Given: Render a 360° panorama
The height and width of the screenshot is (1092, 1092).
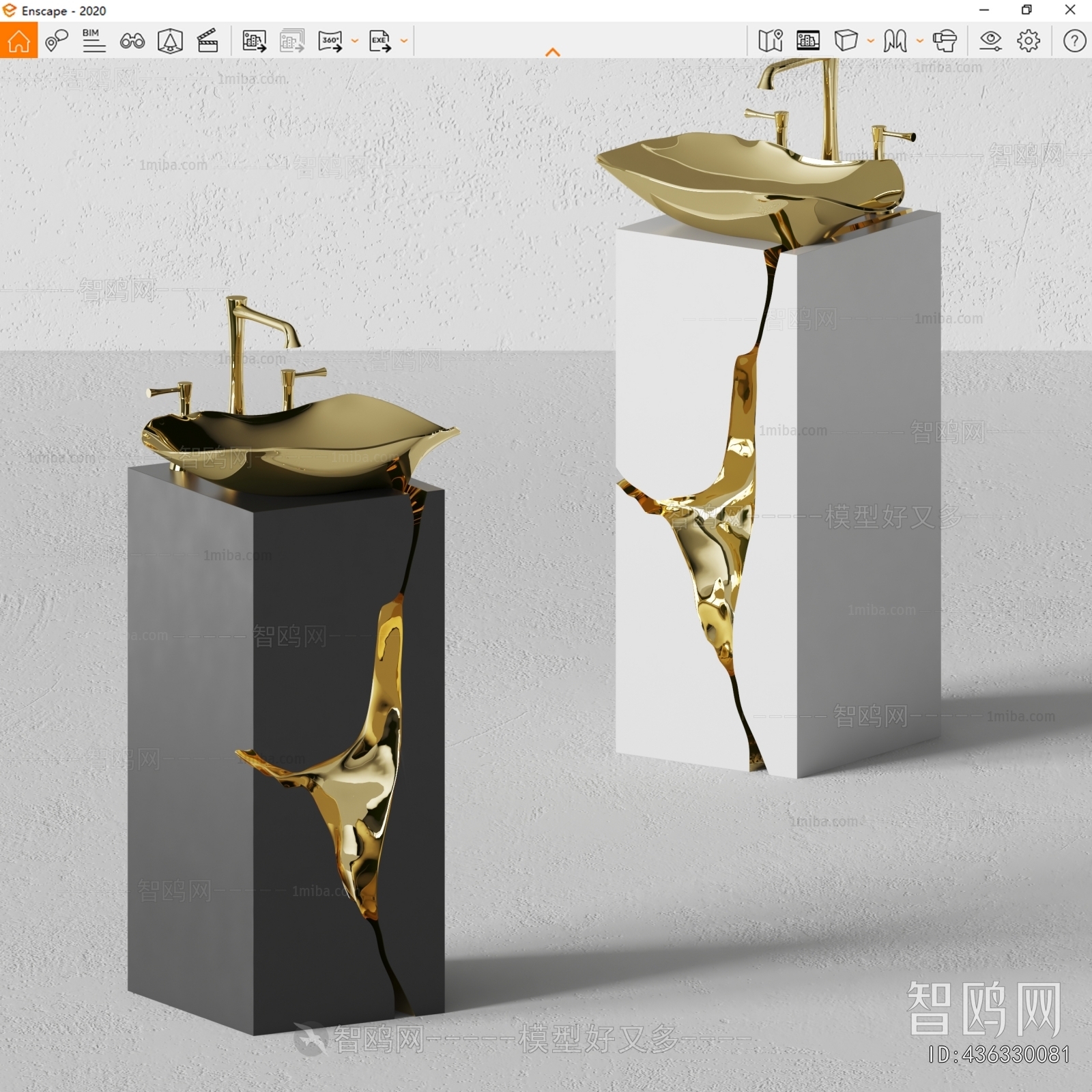Looking at the screenshot, I should pyautogui.click(x=331, y=41).
